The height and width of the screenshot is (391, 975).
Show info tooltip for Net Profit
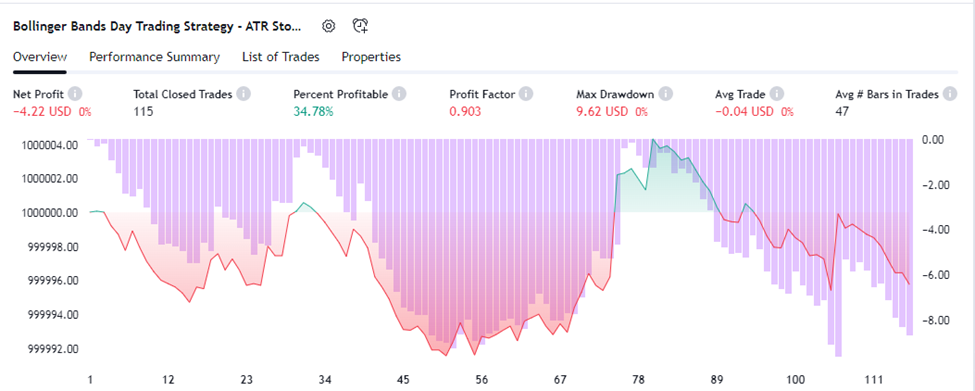[x=75, y=94]
